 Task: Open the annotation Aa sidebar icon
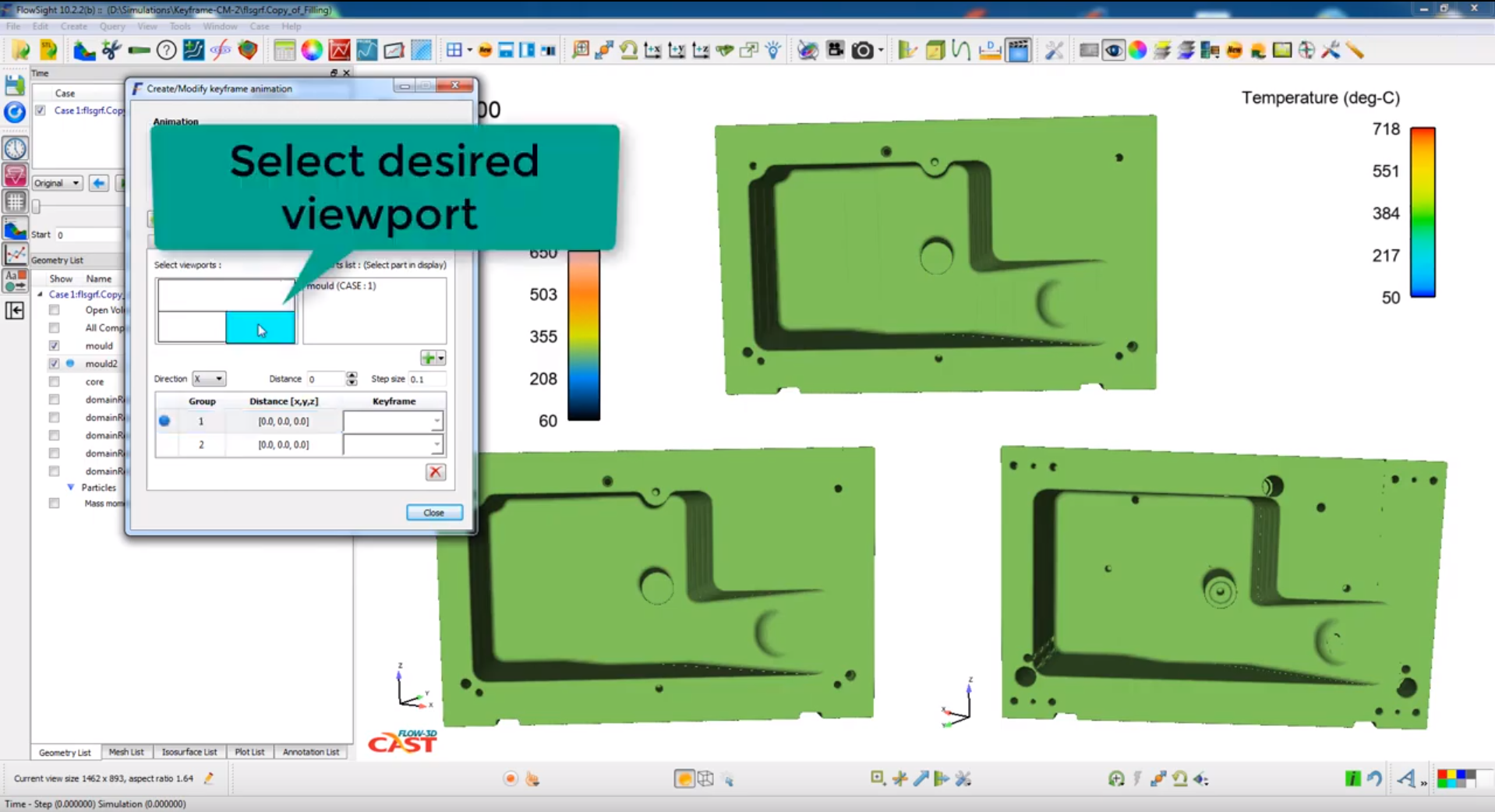point(15,280)
